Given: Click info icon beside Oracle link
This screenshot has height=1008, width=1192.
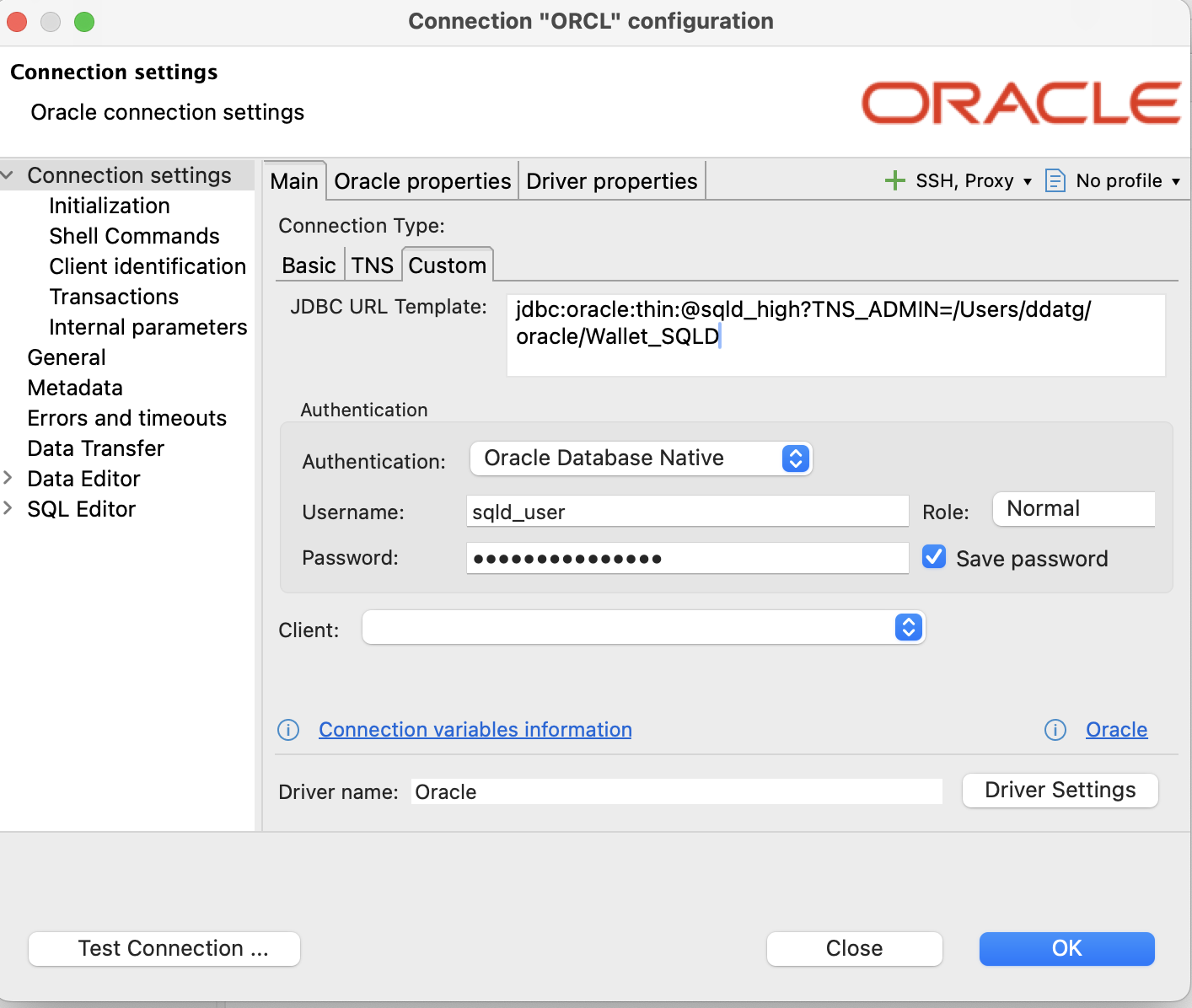Looking at the screenshot, I should tap(1055, 730).
